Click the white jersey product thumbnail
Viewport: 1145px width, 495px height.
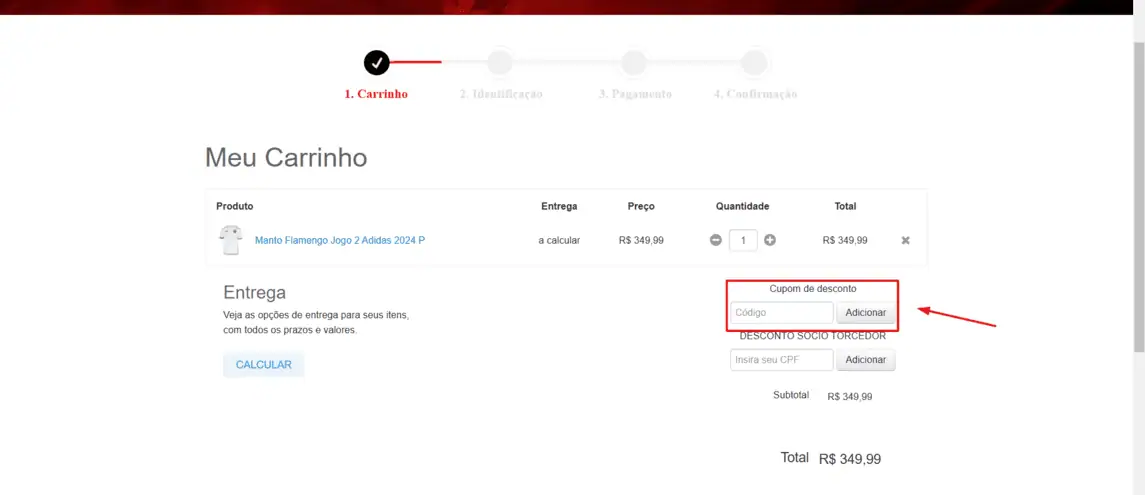[229, 240]
